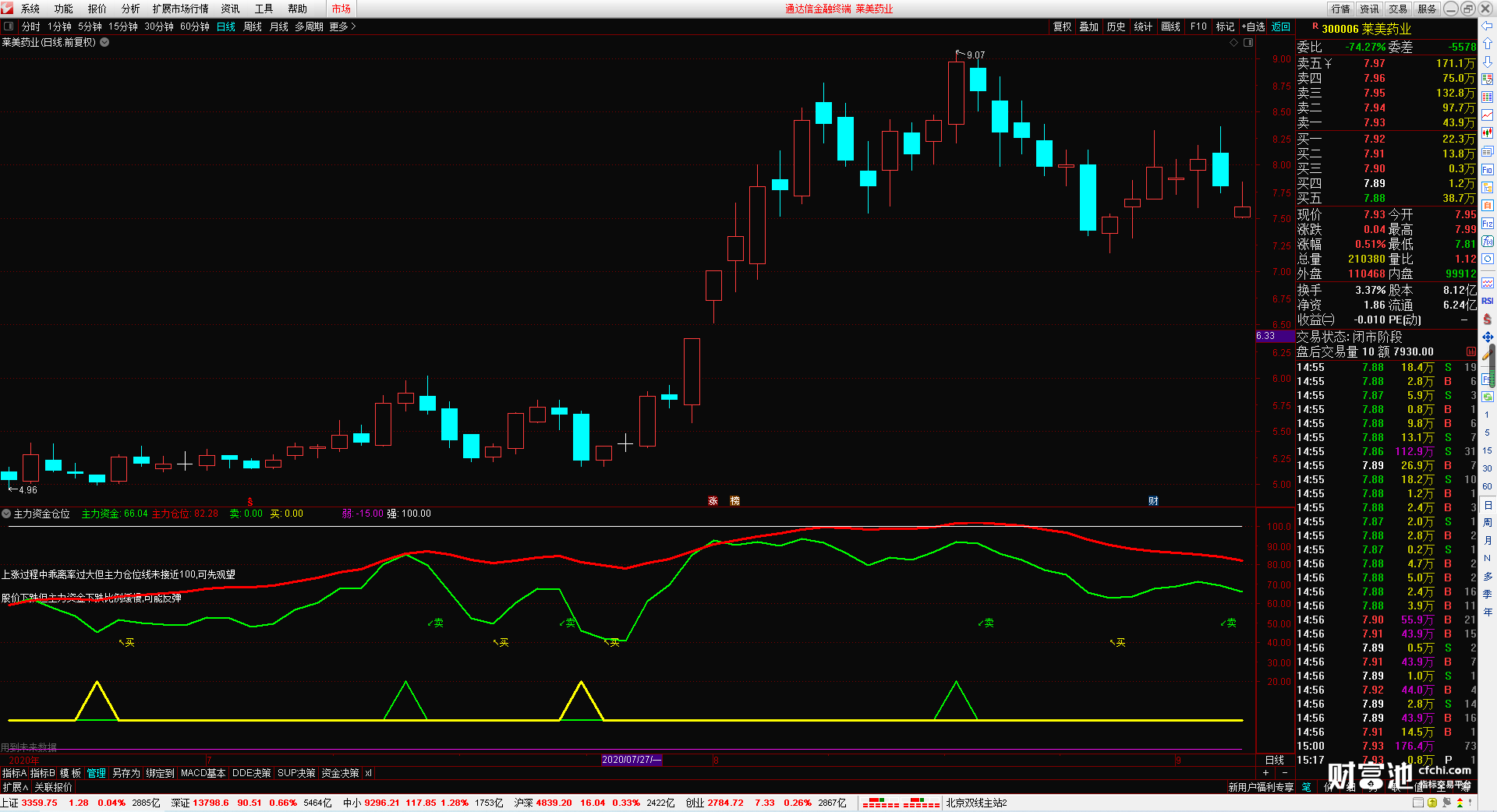Open dropdown beside 主力资金仓位 indicator name
Viewport: 1497px width, 812px height.
click(x=6, y=514)
